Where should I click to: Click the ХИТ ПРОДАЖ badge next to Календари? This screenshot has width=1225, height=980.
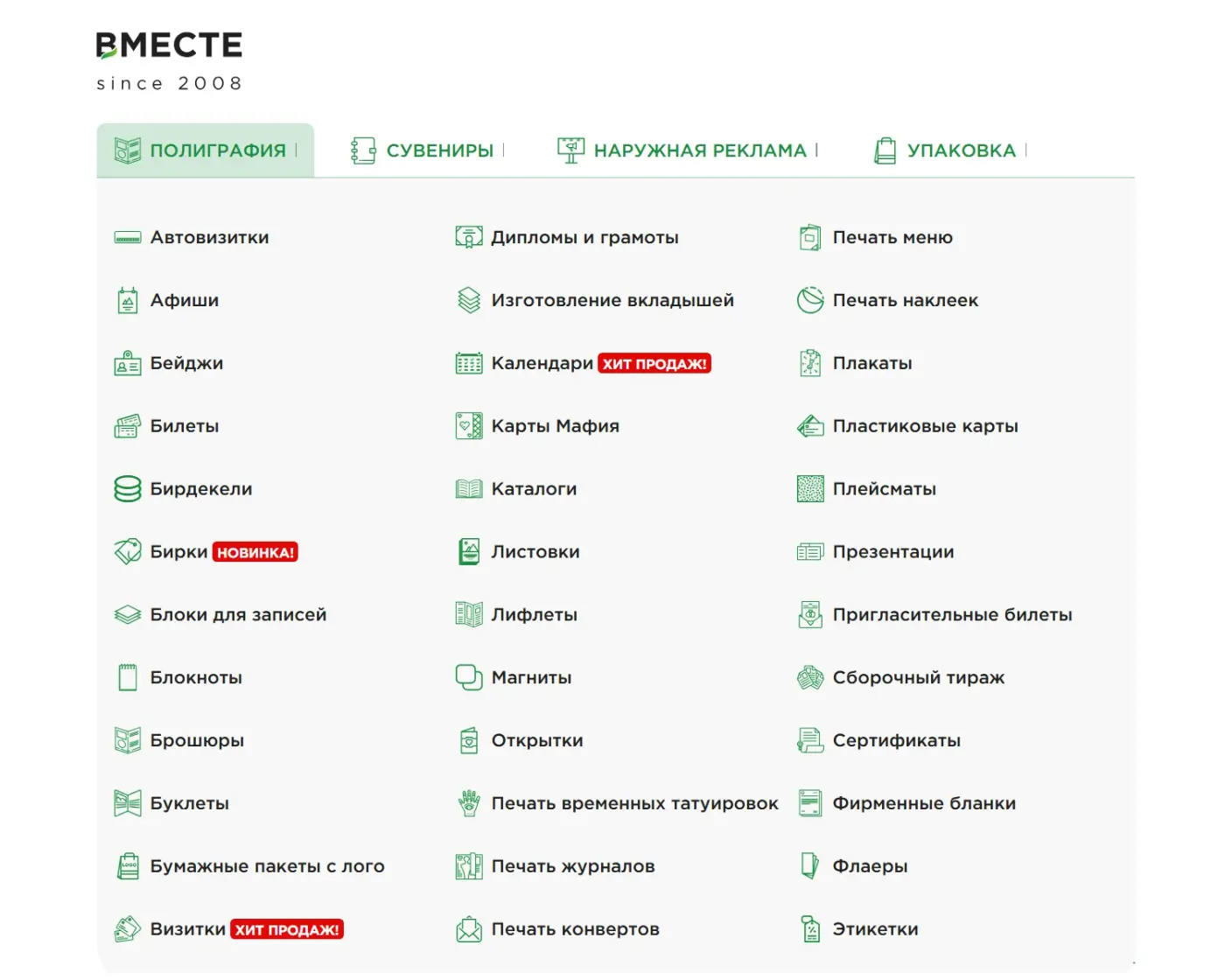[x=654, y=364]
